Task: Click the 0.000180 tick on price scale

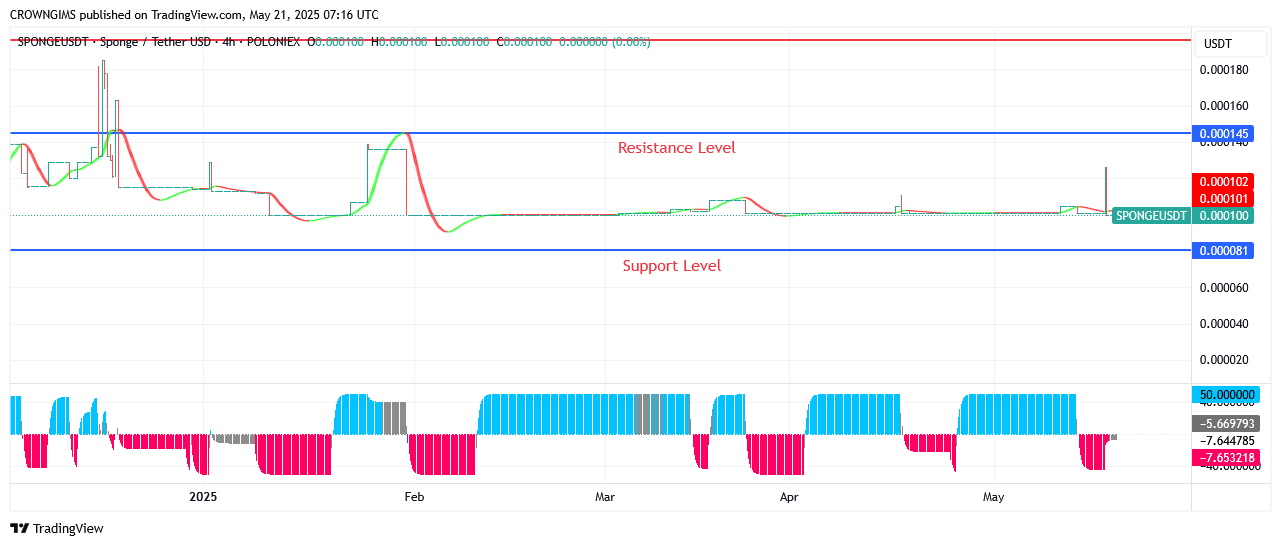Action: point(1223,70)
